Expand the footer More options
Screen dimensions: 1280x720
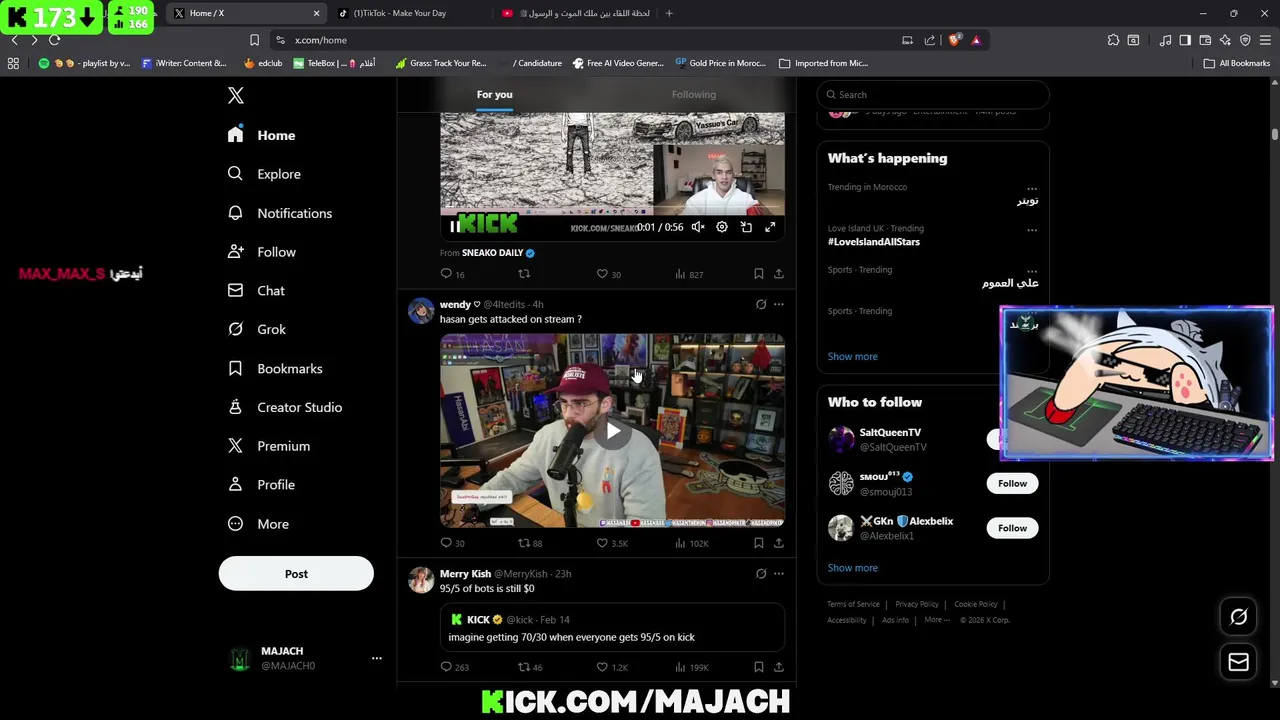(937, 620)
